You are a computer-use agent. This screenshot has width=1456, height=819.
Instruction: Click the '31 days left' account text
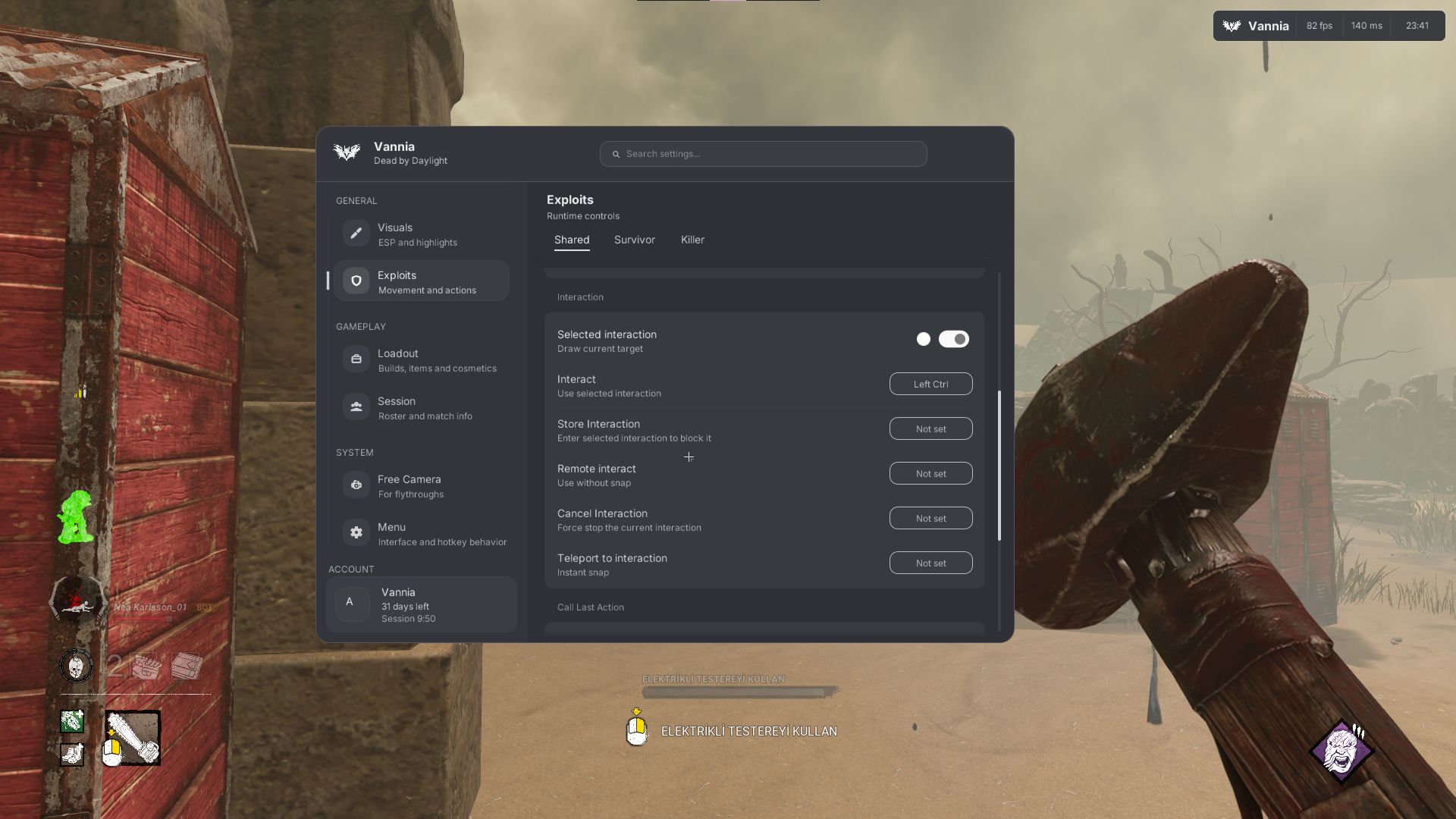(405, 607)
